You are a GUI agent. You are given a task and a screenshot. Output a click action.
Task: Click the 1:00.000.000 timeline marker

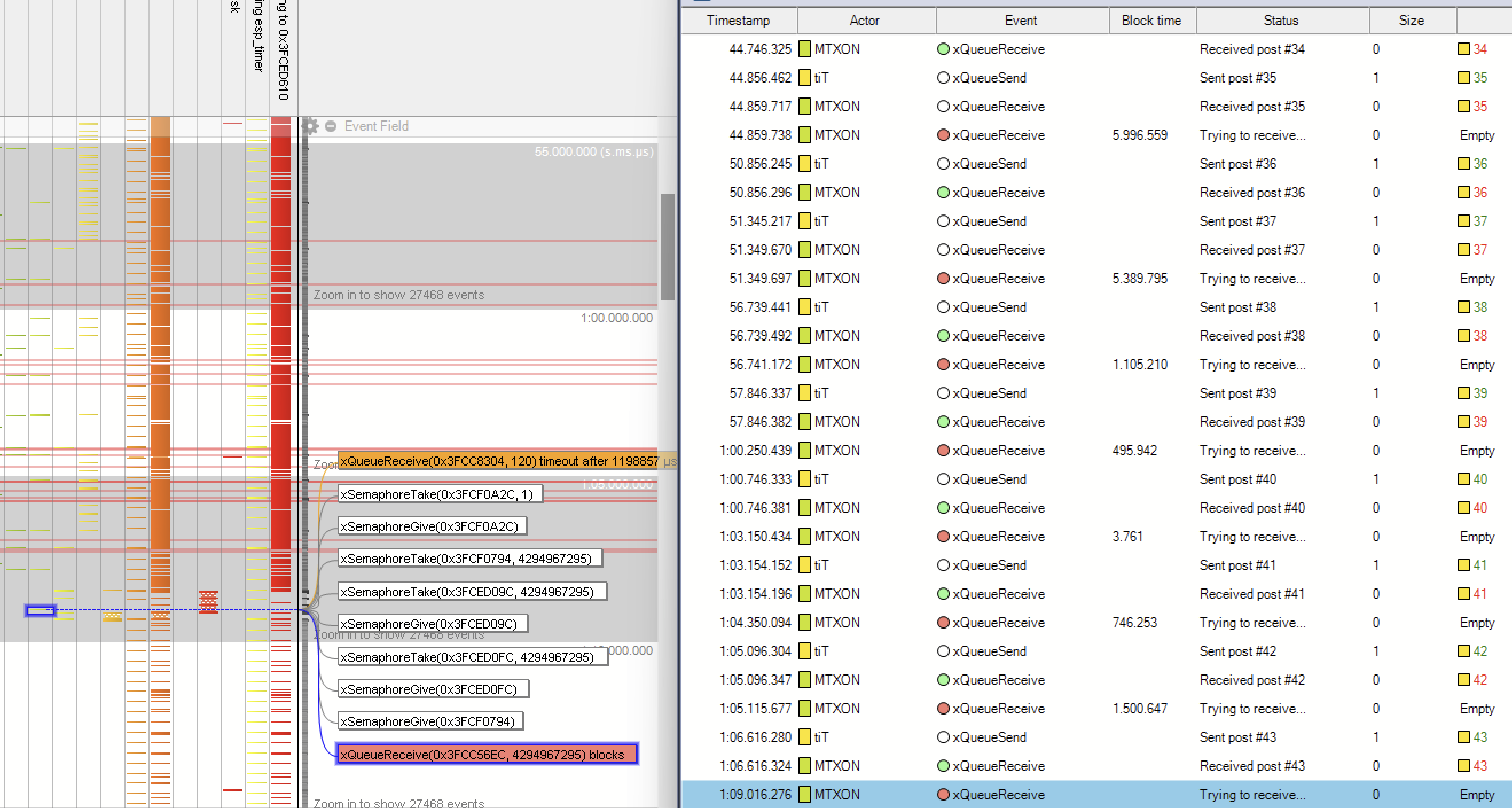616,317
